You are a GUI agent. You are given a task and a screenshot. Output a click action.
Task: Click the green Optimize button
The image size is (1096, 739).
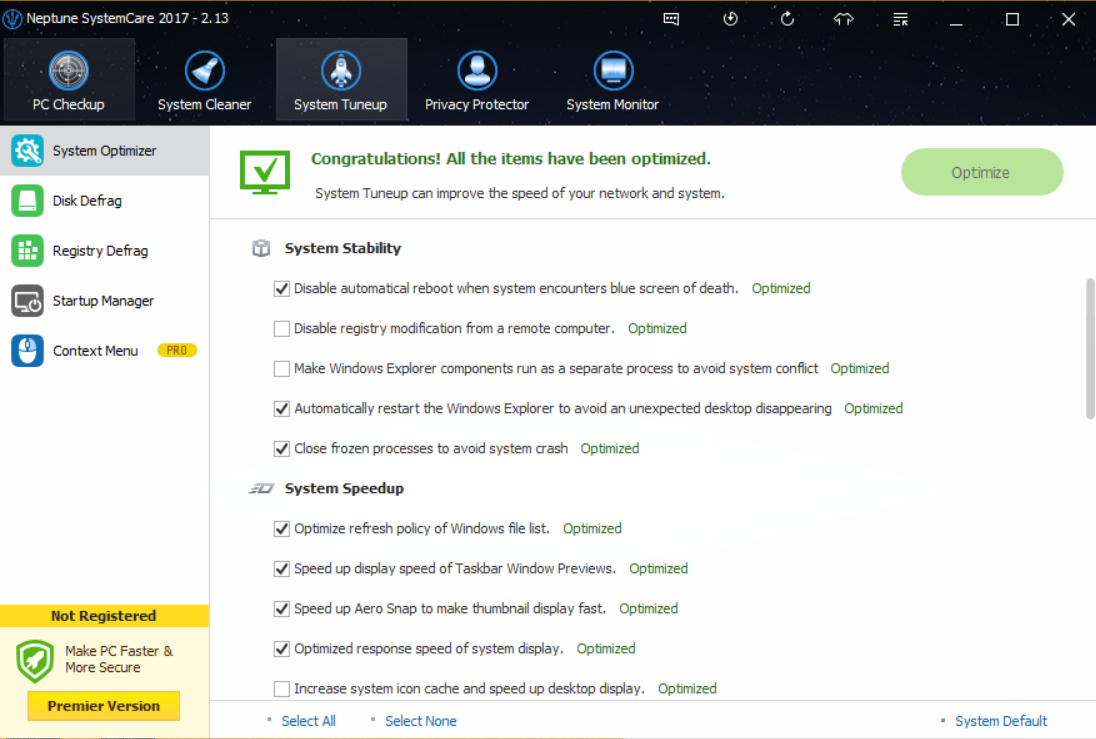coord(981,172)
